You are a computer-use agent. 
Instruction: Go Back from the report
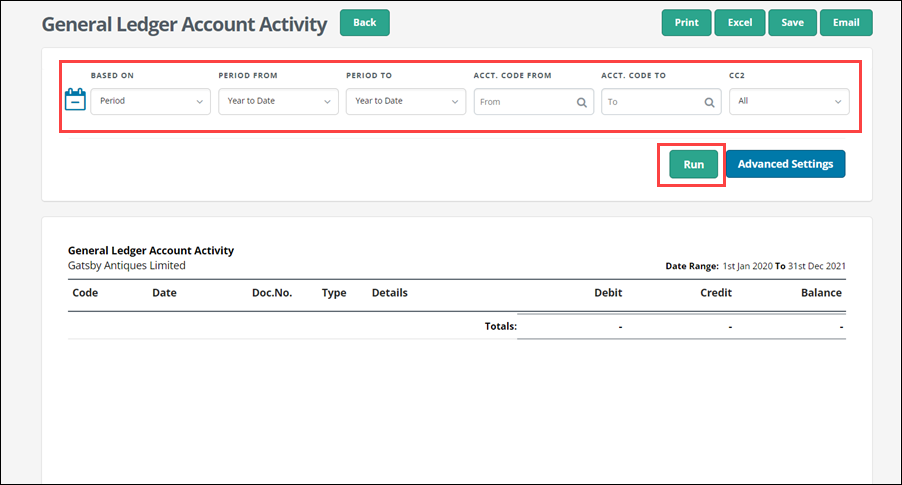pyautogui.click(x=365, y=22)
